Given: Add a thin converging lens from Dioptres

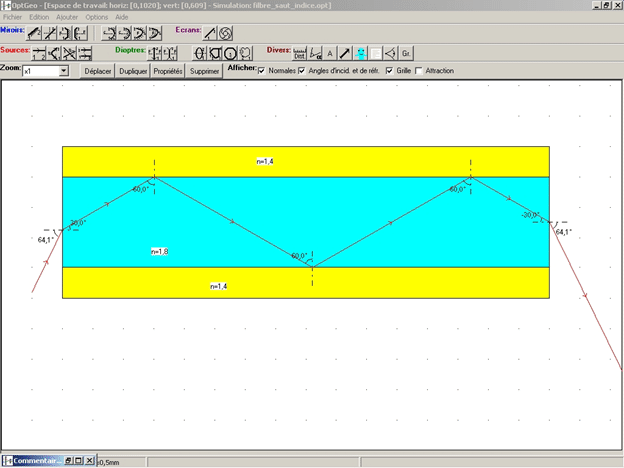Looking at the screenshot, I should (155, 53).
